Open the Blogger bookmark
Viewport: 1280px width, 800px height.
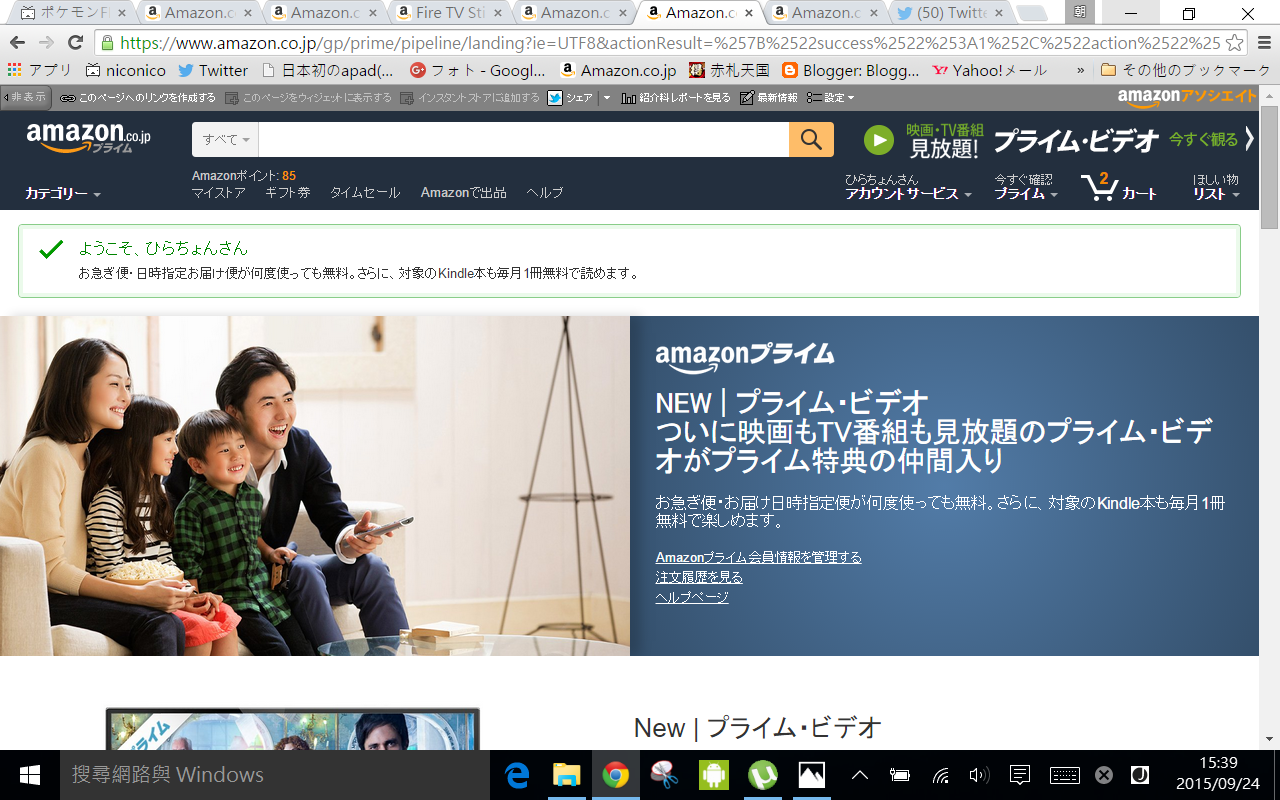click(850, 70)
